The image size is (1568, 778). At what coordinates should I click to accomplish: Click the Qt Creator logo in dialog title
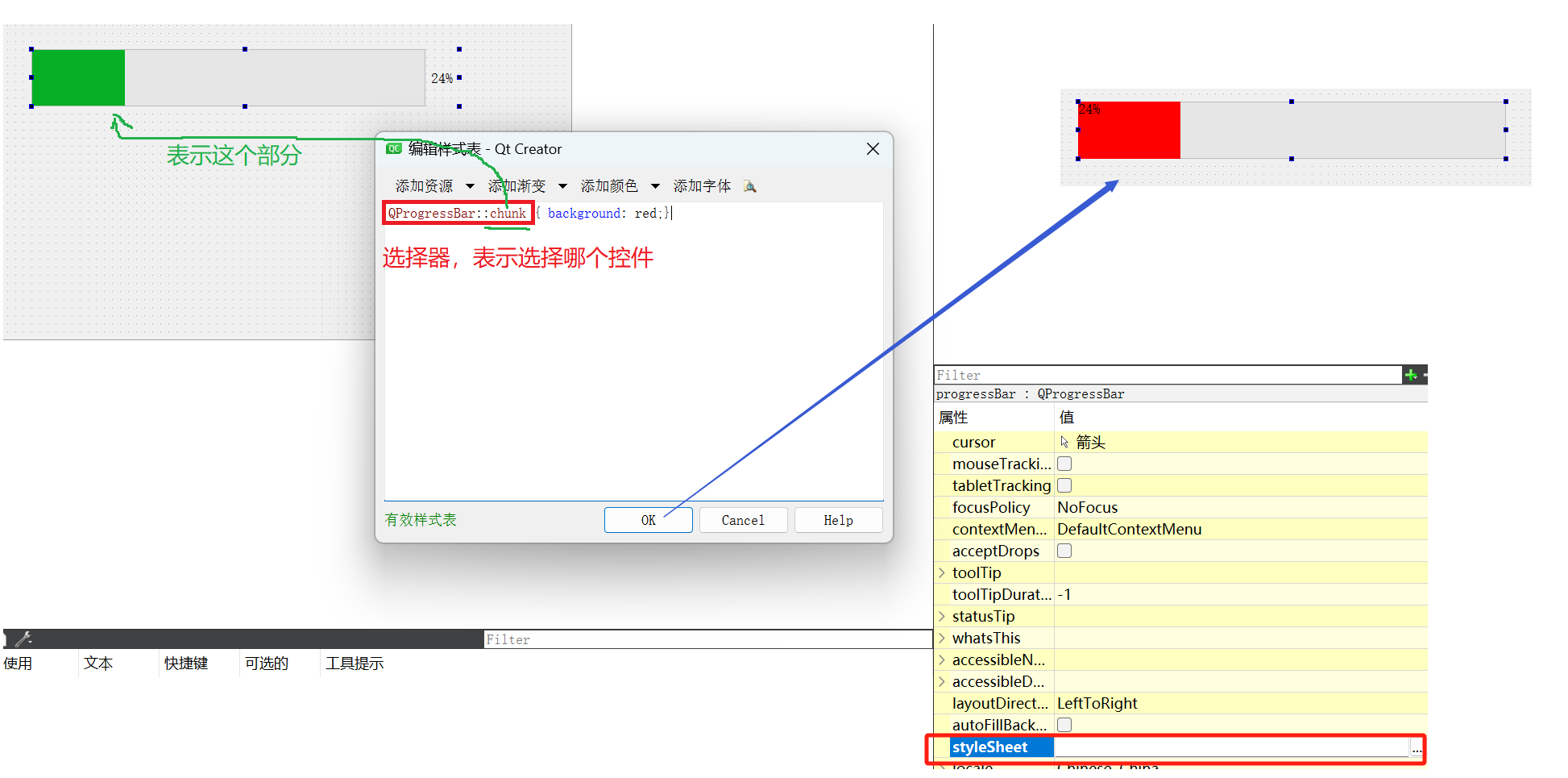(x=393, y=148)
